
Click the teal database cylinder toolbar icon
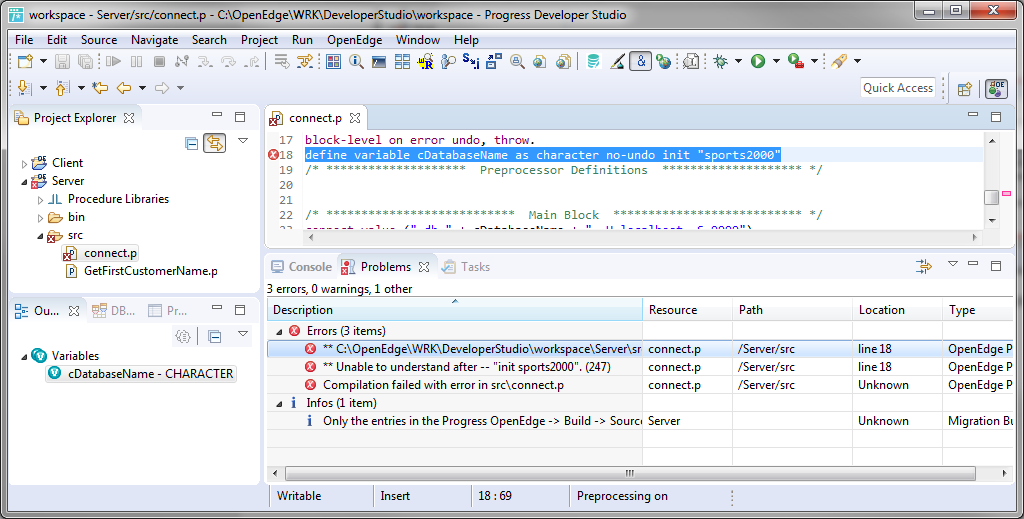tap(593, 61)
